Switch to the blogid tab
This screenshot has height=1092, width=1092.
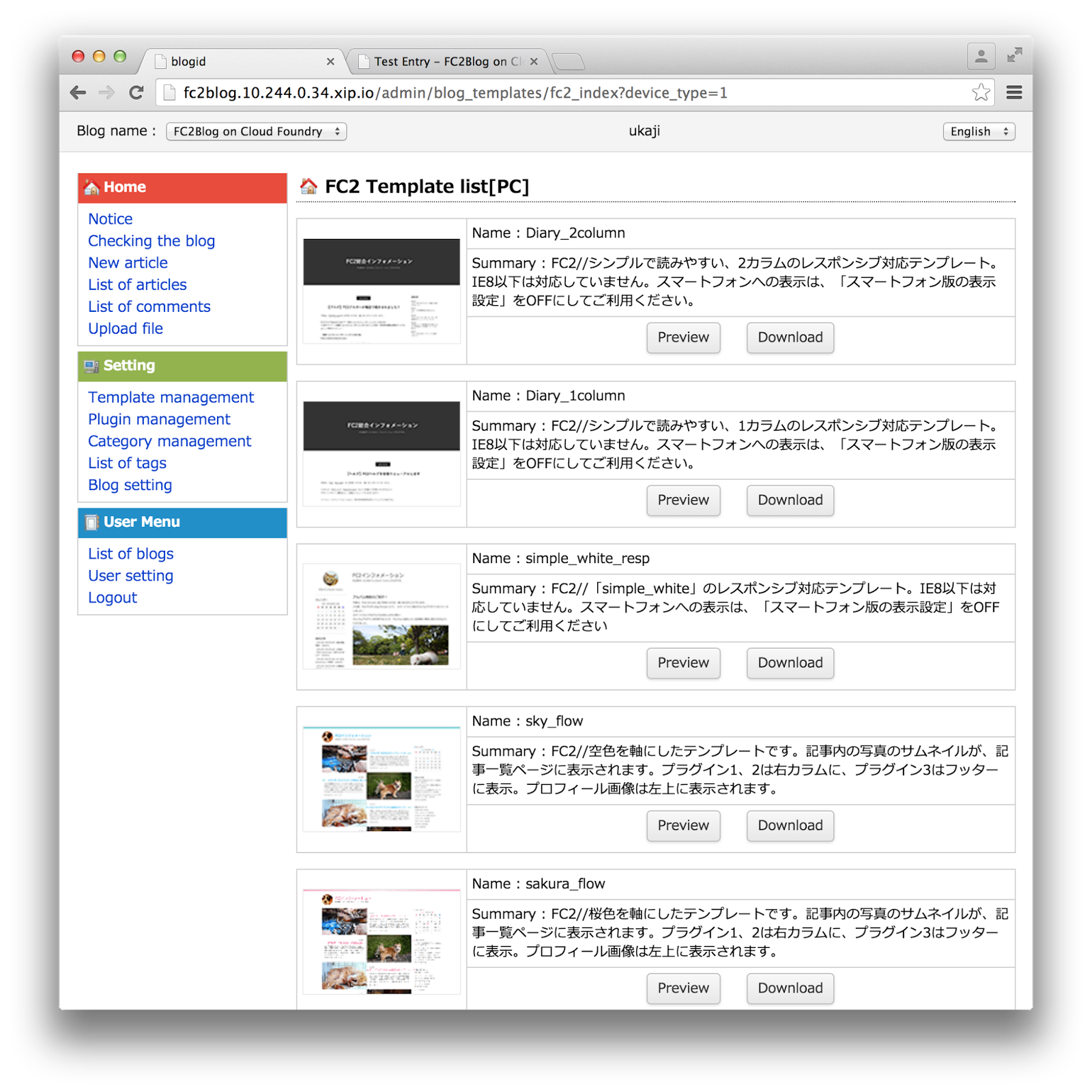click(242, 61)
